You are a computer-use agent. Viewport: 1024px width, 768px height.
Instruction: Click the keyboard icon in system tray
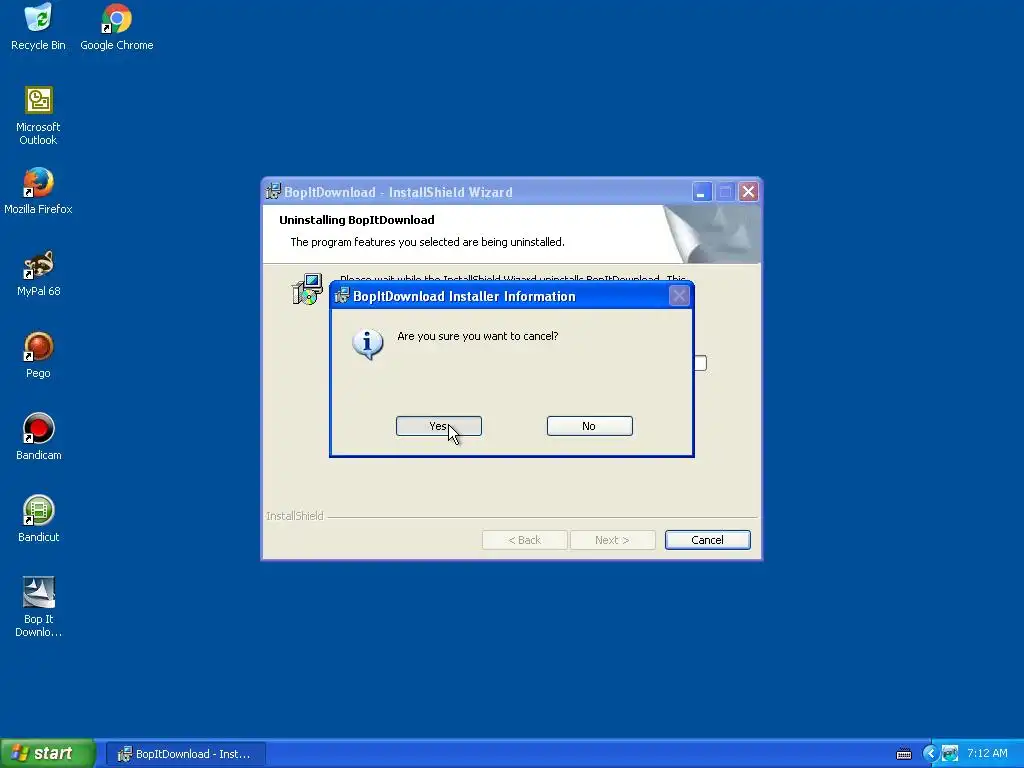coord(904,754)
